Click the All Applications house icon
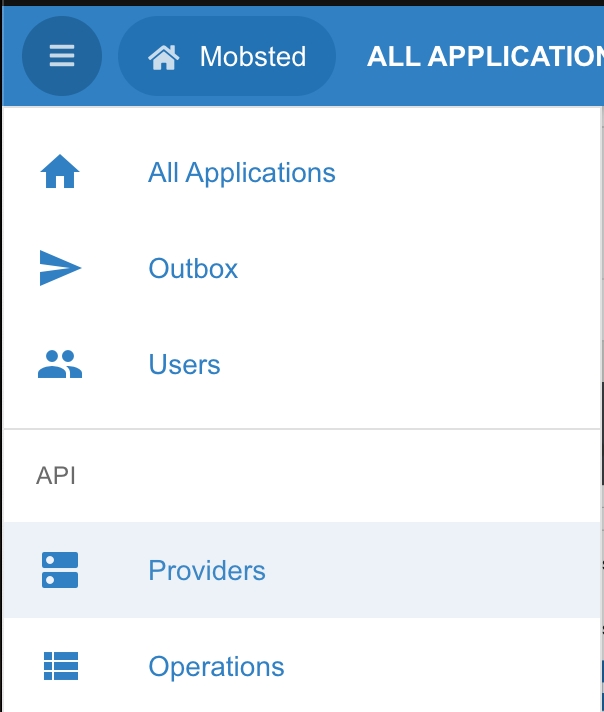Viewport: 604px width, 712px height. click(59, 173)
